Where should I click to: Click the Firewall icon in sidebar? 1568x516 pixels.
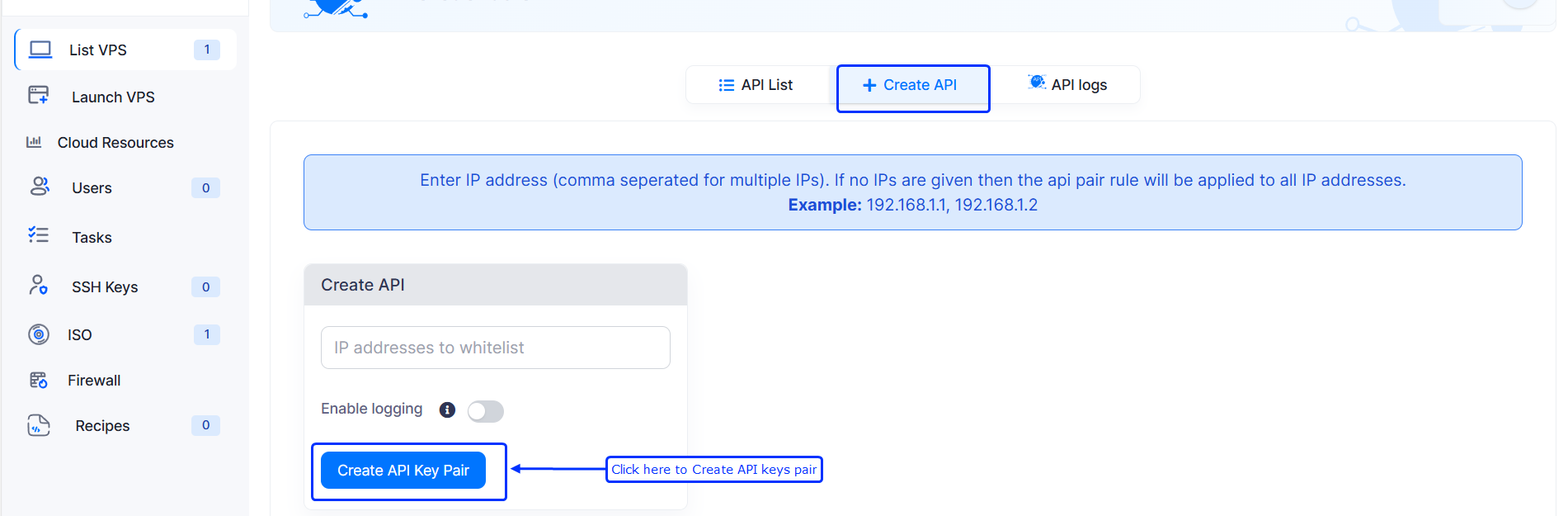[x=39, y=380]
